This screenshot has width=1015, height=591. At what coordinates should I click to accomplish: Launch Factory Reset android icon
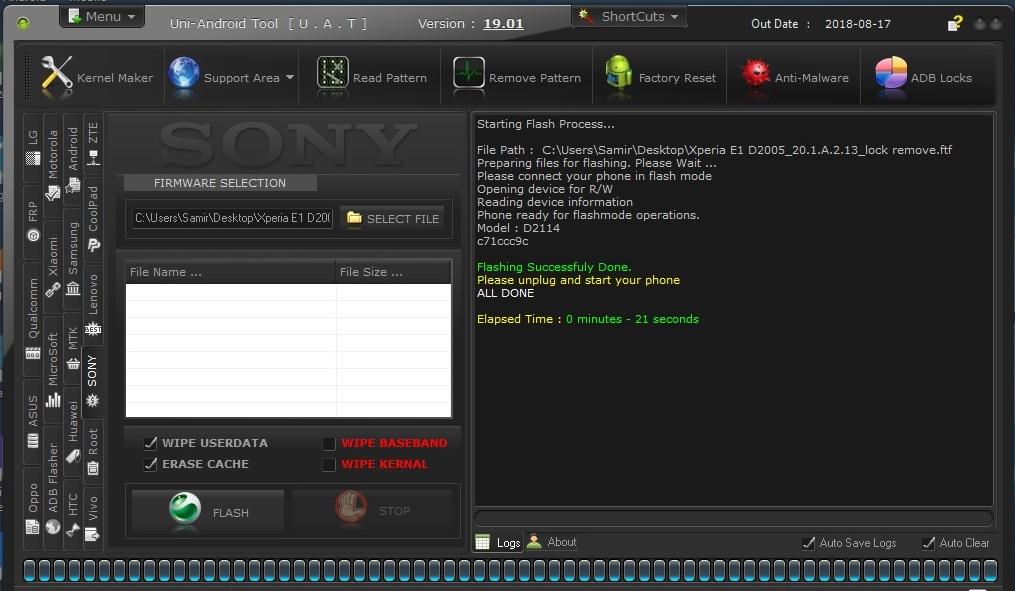[x=618, y=72]
